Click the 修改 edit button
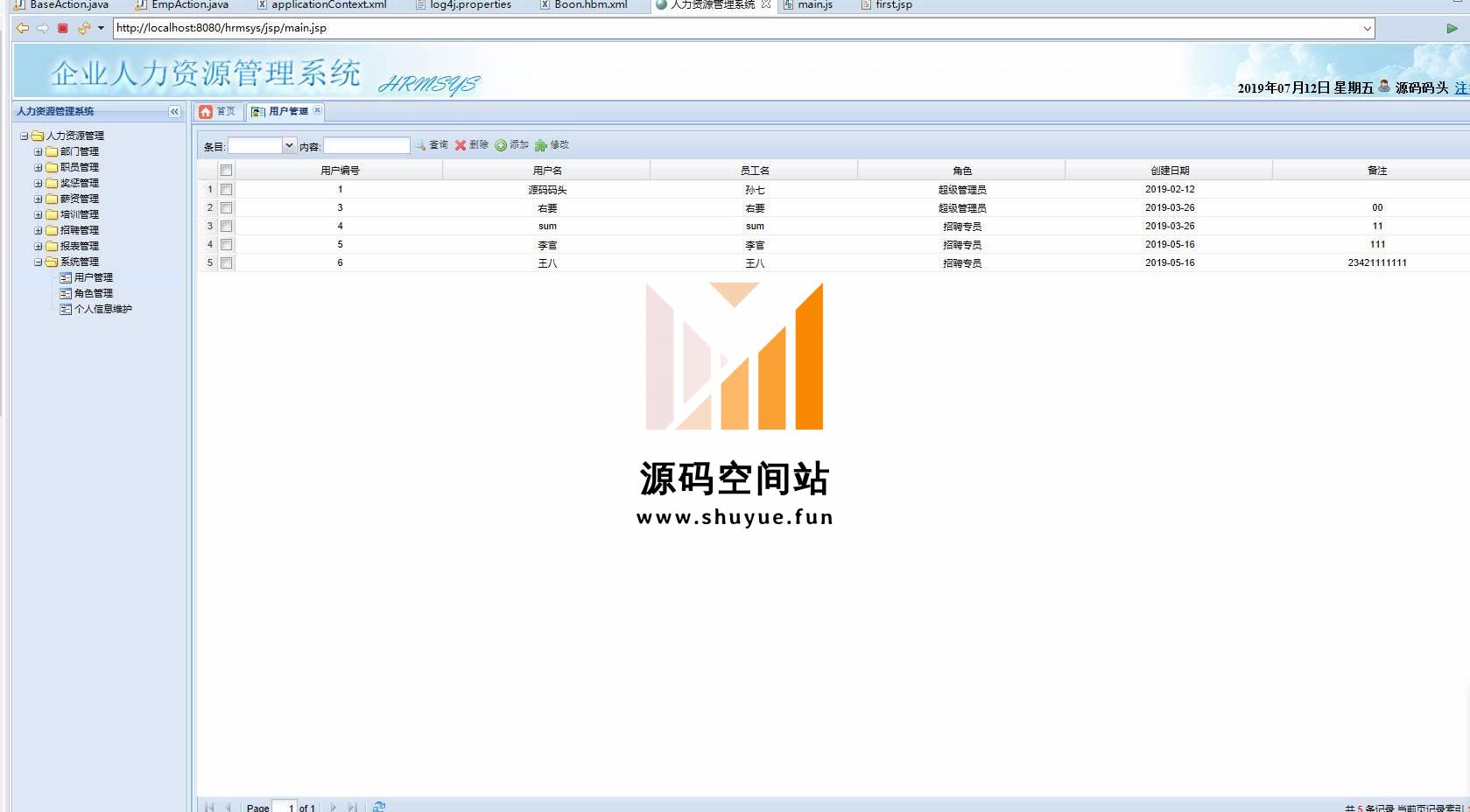Screen dimensions: 1470x812 click(552, 145)
